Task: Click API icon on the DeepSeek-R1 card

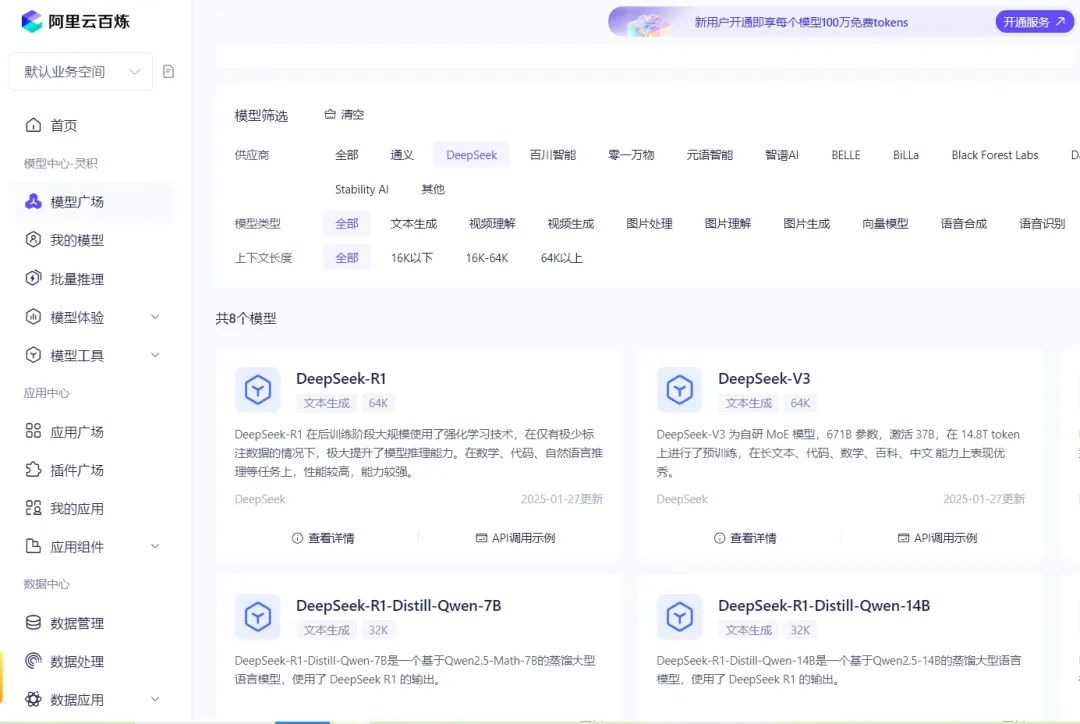Action: point(481,538)
